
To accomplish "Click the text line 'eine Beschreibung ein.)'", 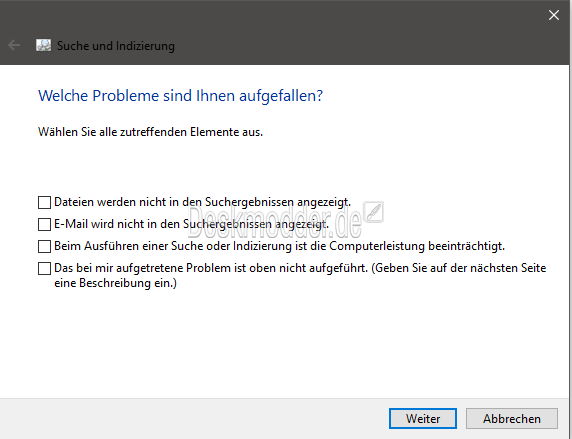I will [x=115, y=283].
